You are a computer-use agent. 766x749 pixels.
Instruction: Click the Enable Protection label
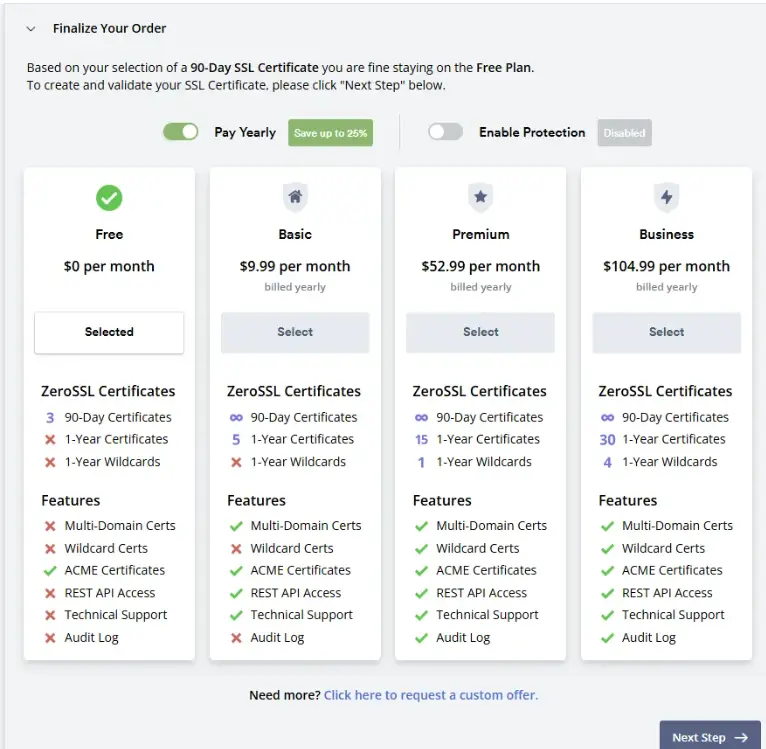coord(532,132)
